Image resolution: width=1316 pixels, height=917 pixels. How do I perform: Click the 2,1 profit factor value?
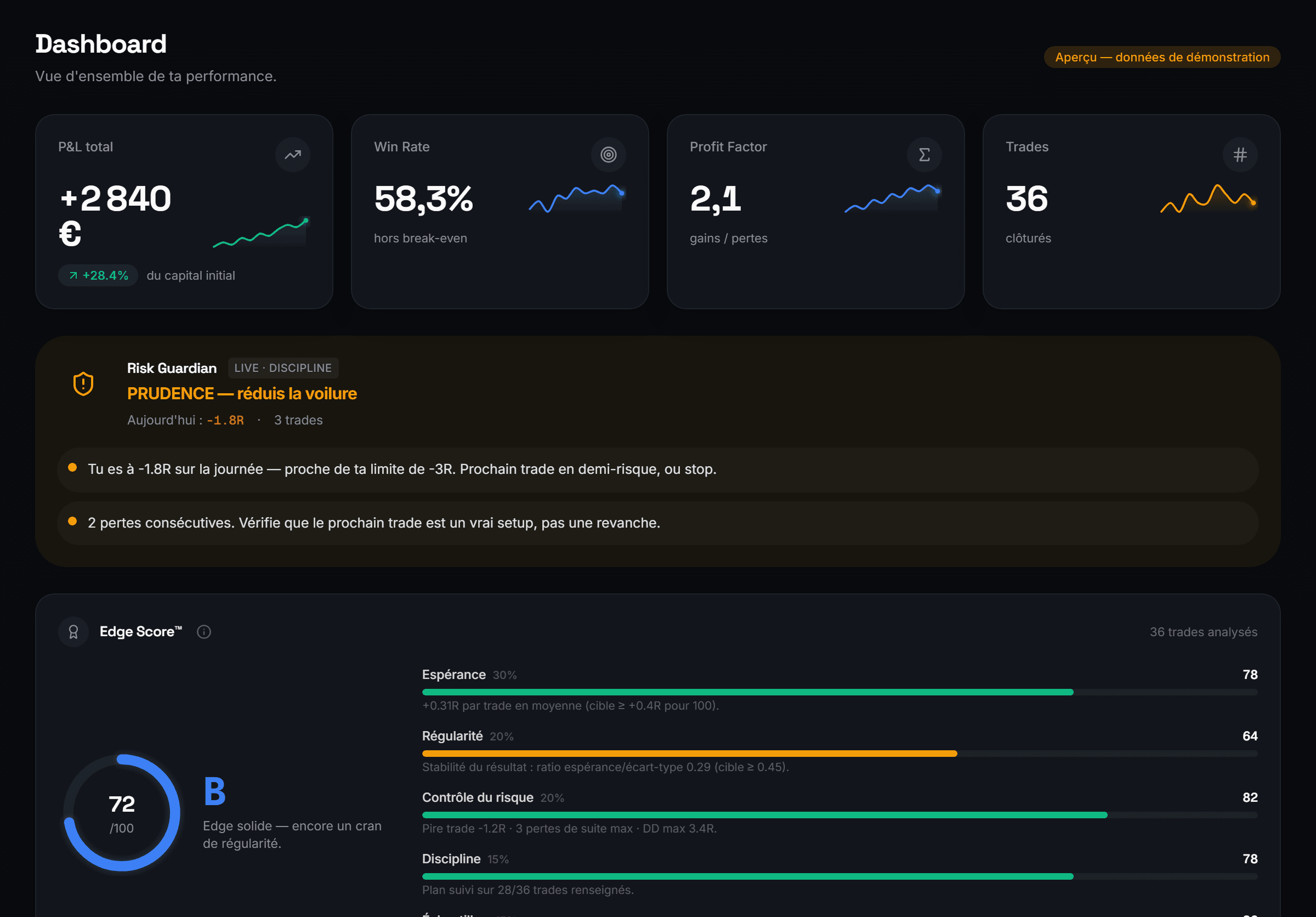coord(716,199)
